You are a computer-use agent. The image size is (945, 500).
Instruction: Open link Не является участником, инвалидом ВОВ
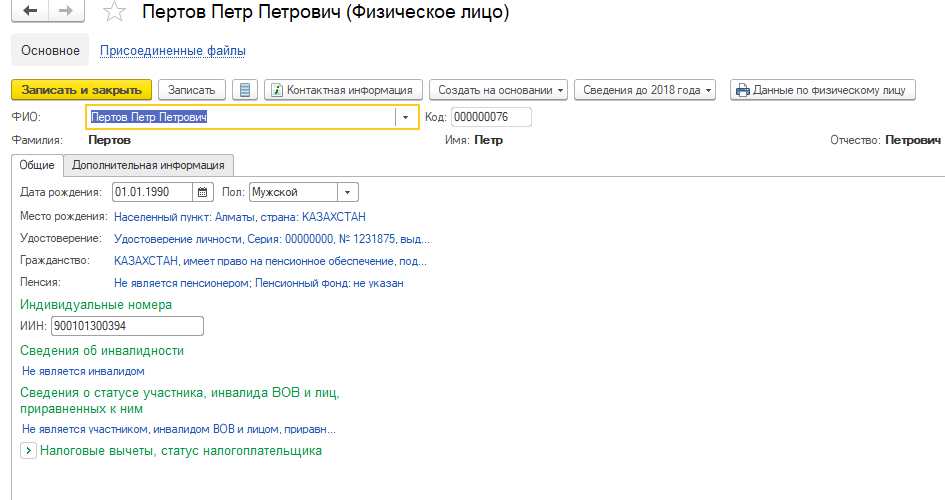[x=179, y=430]
